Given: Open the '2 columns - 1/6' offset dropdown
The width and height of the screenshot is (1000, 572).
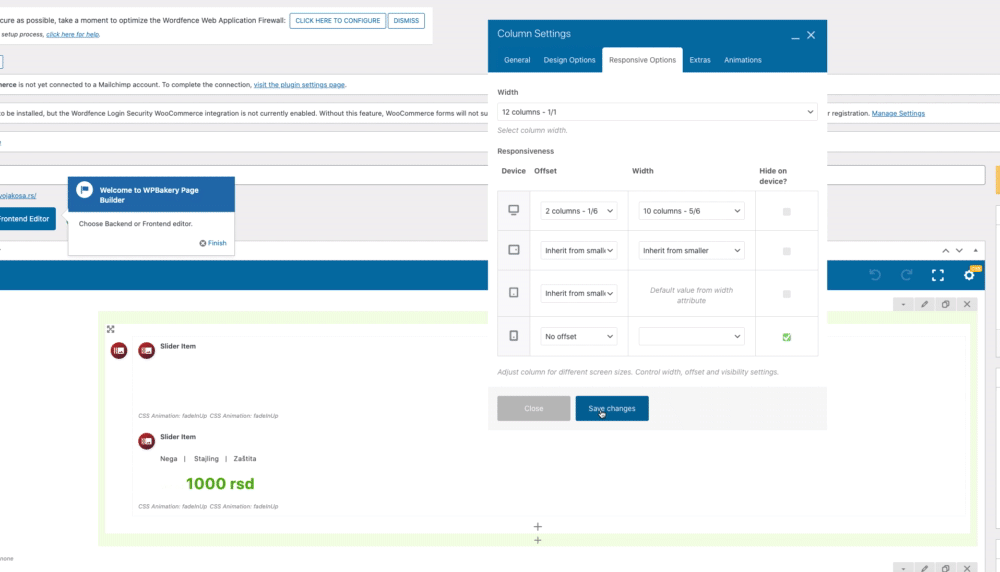Looking at the screenshot, I should (578, 211).
